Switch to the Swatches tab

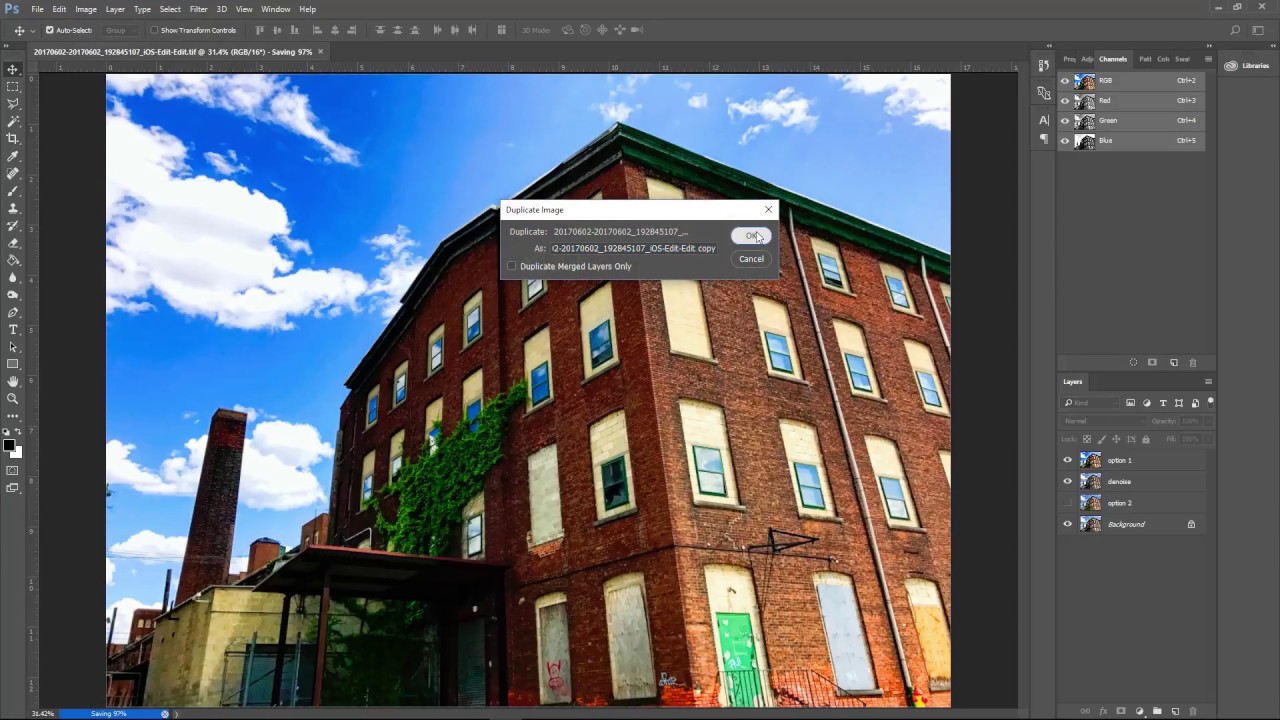click(1183, 59)
